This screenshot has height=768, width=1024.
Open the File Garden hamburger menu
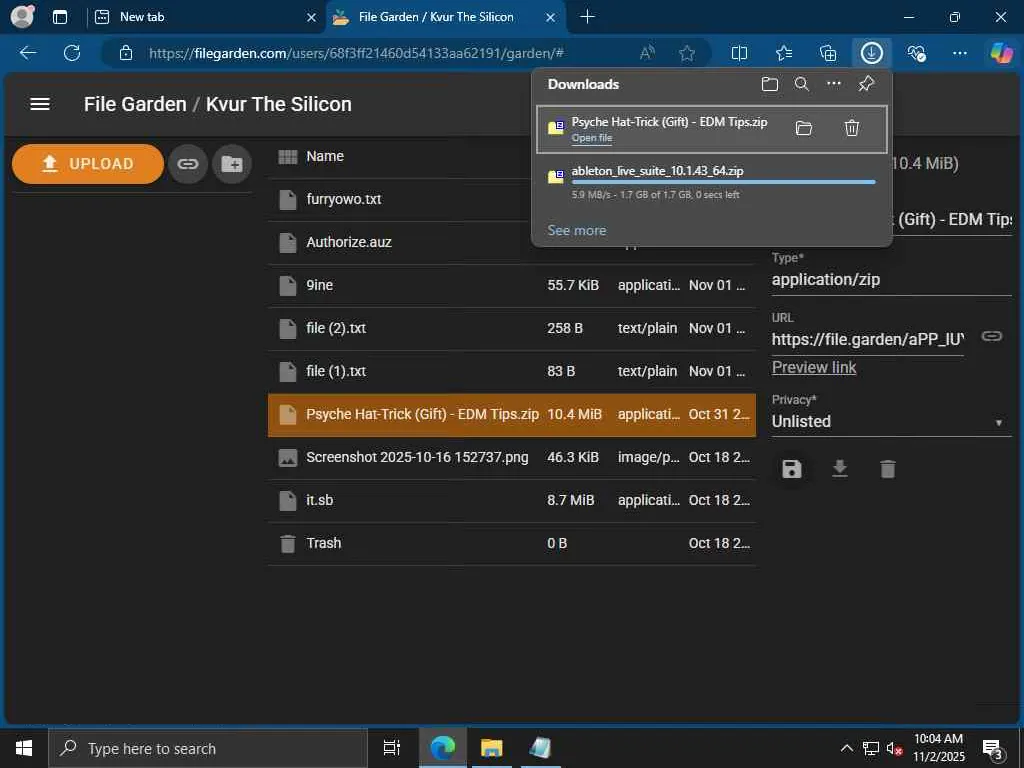coord(40,104)
